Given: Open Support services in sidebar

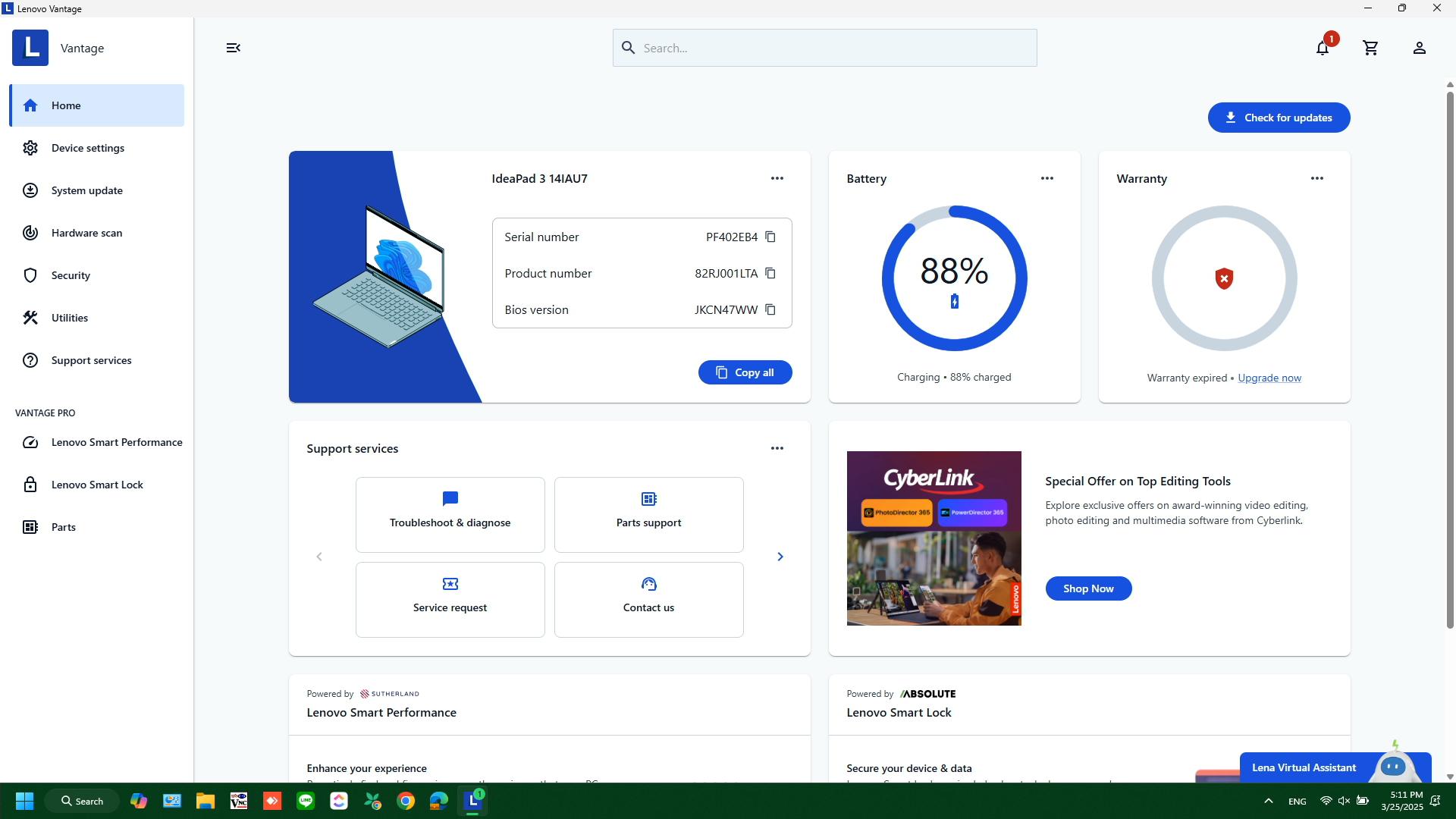Looking at the screenshot, I should [x=97, y=360].
